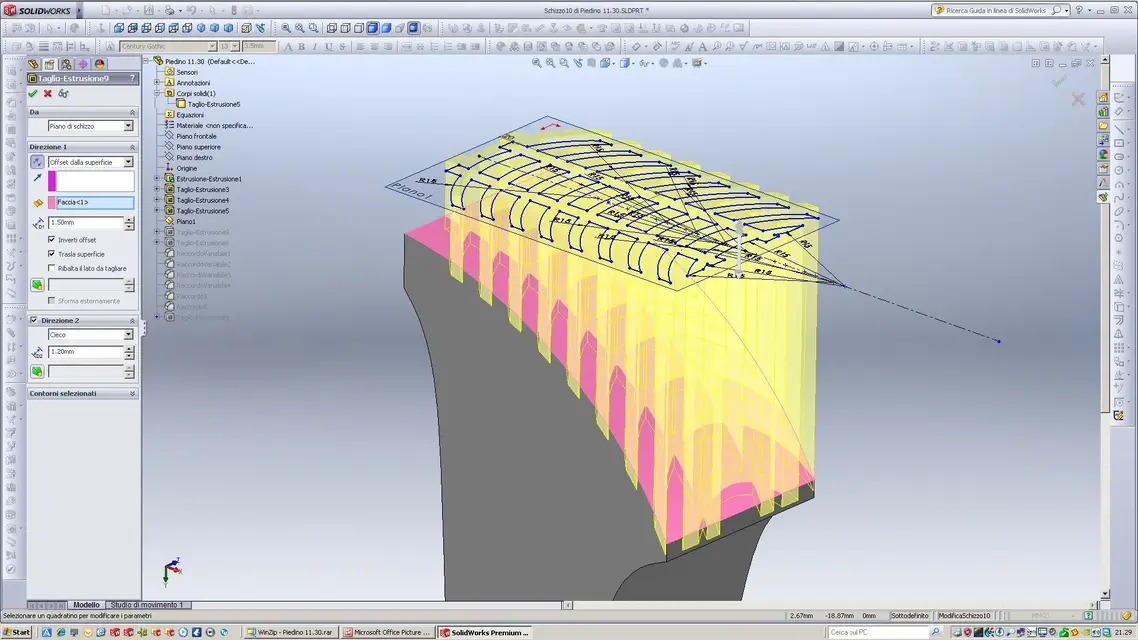Collapse the 'Da' section
The width and height of the screenshot is (1138, 640).
[x=132, y=112]
